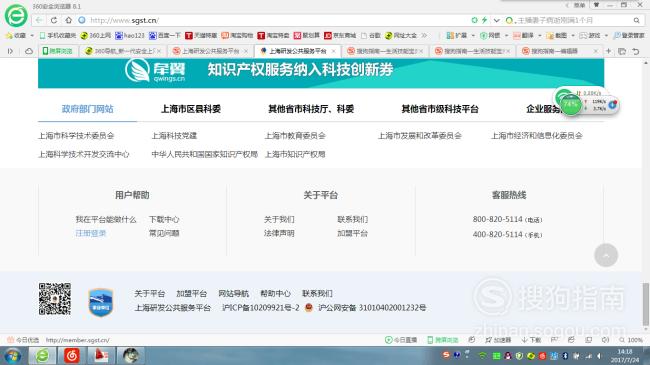Open 关于我们 under 关于平台

point(279,219)
